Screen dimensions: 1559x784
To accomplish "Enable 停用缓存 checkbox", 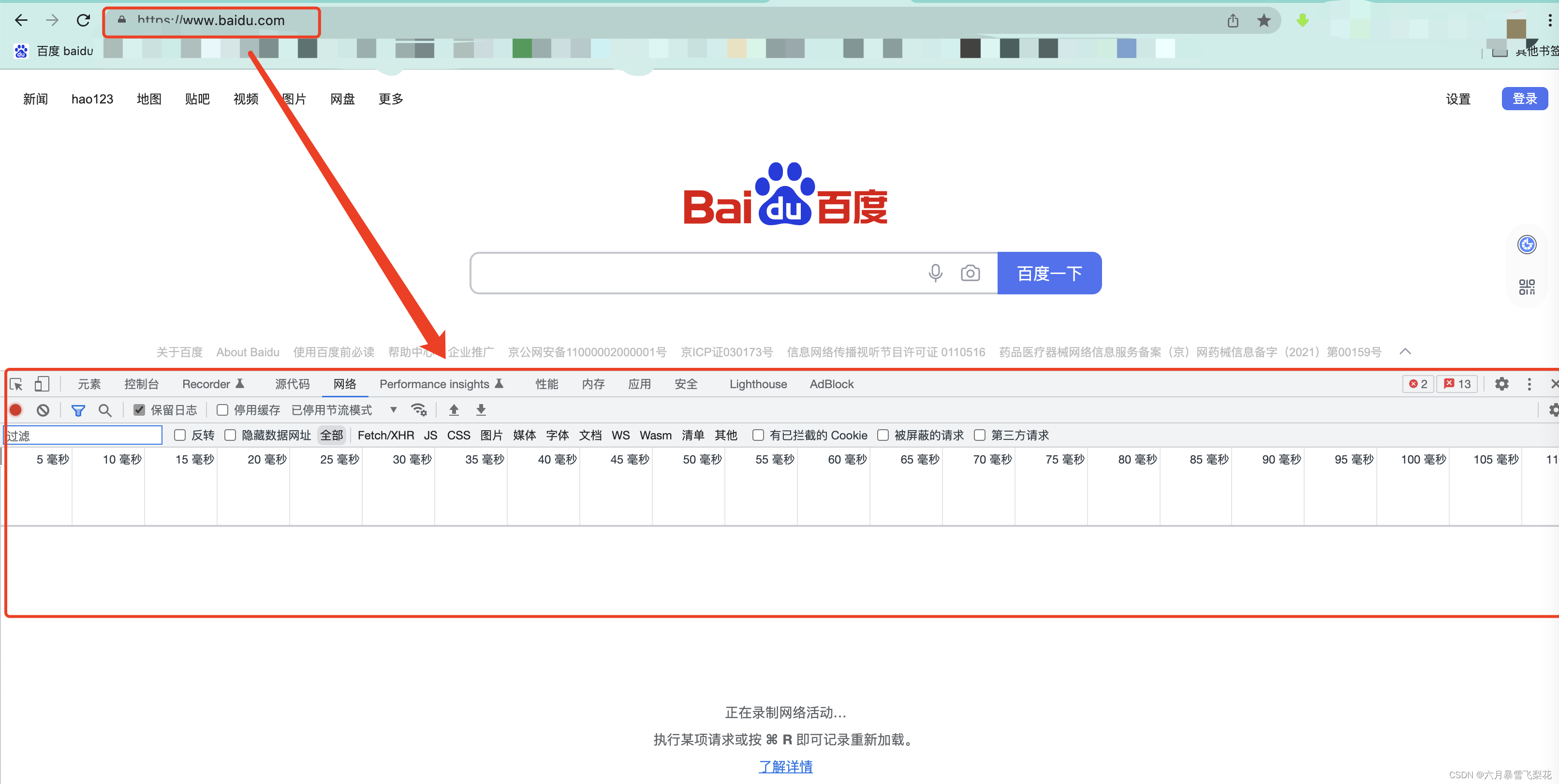I will coord(223,410).
